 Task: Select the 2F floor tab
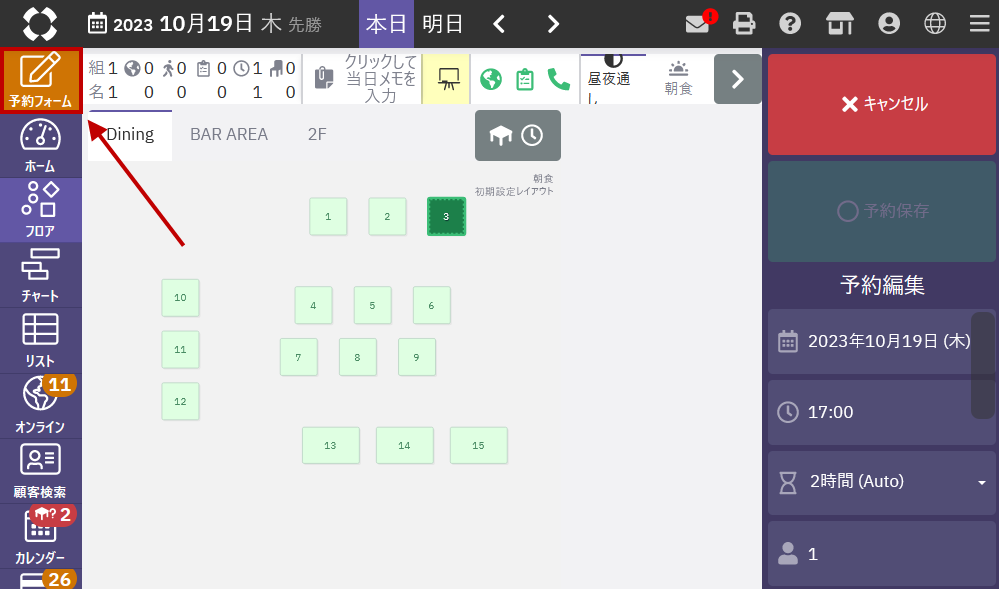(317, 135)
